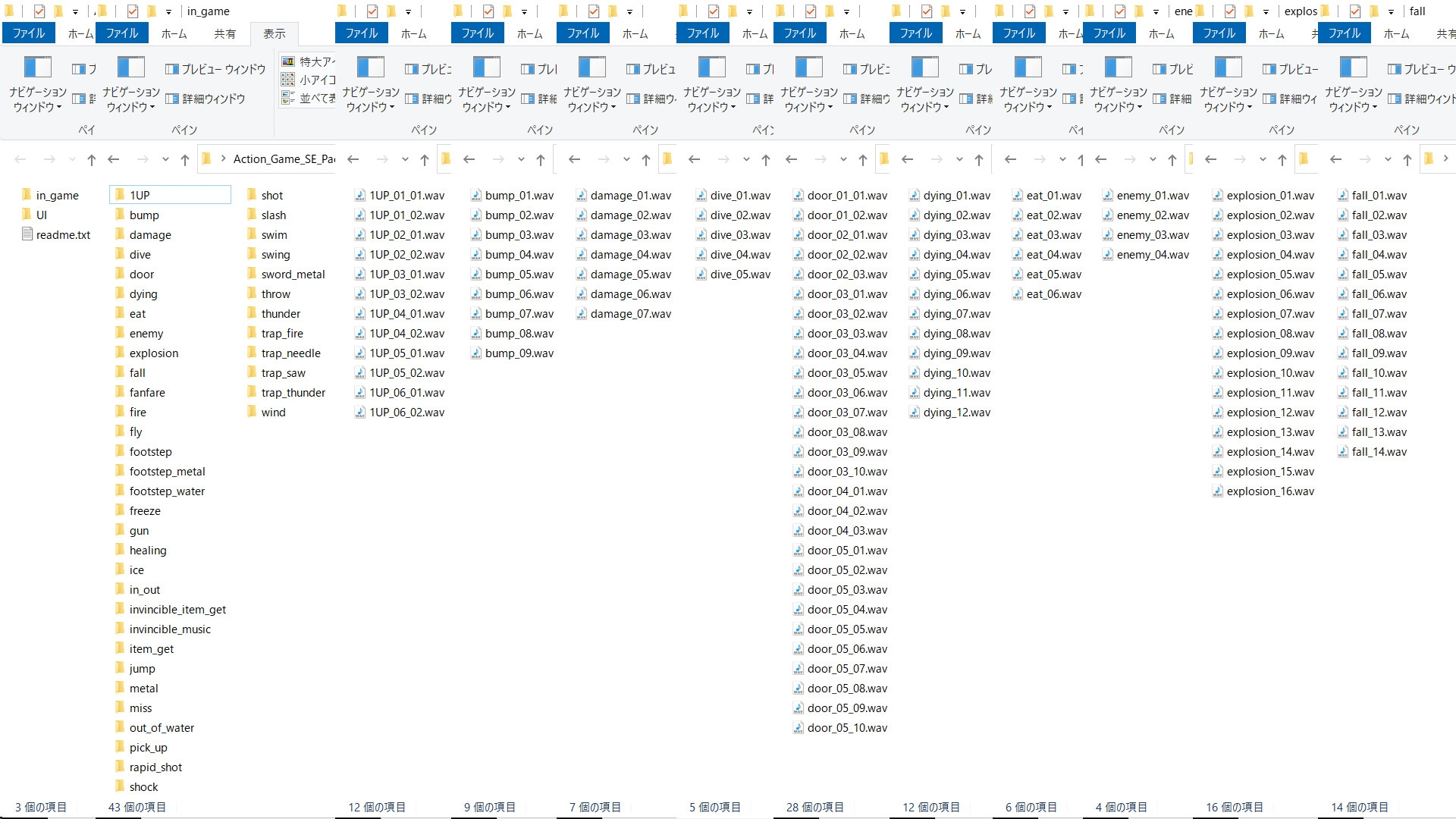Choose extra large icons (特大アイコン) layout
Image resolution: width=1456 pixels, height=819 pixels.
click(308, 61)
